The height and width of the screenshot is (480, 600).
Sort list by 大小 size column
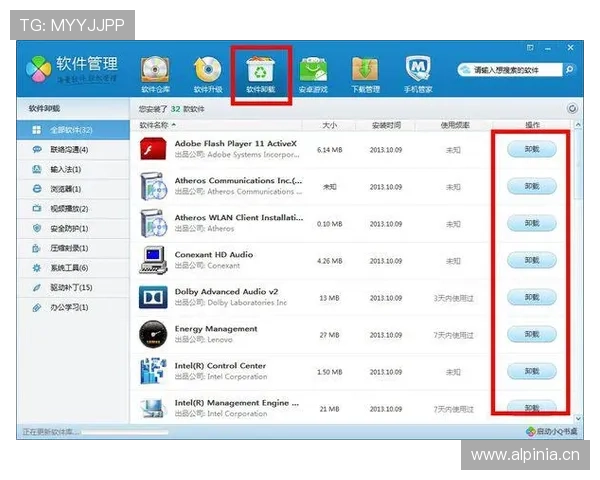tap(330, 125)
